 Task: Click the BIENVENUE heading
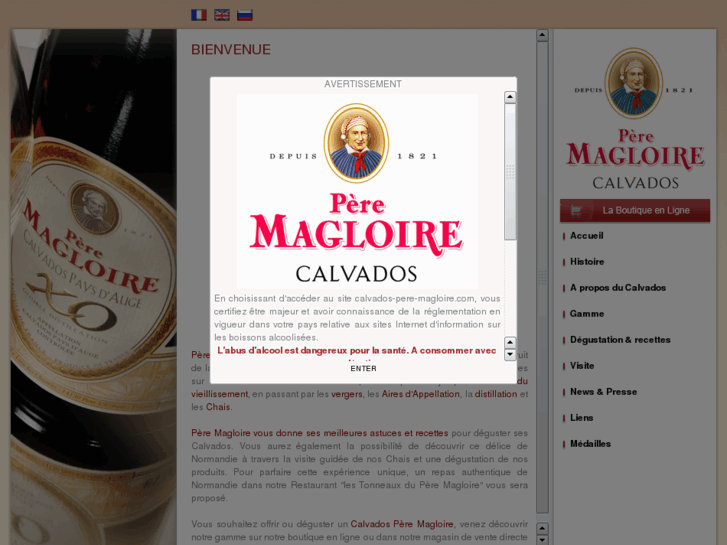coord(231,50)
